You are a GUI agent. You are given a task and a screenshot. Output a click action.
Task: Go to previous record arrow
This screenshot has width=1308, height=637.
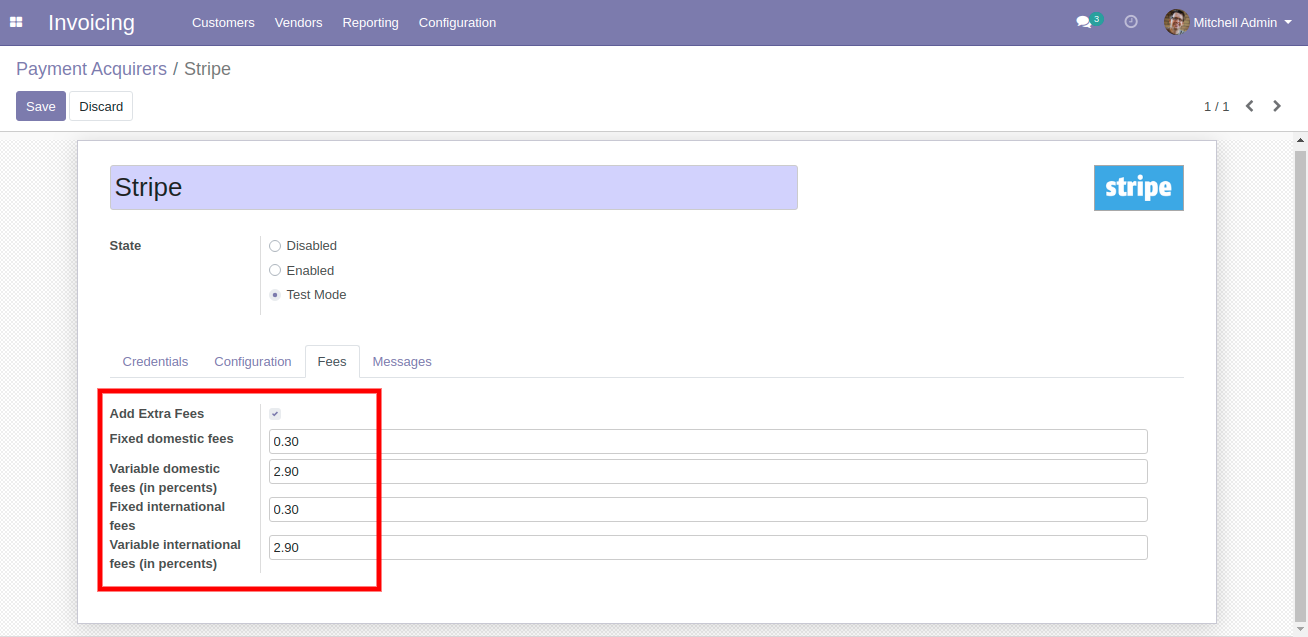[x=1249, y=106]
